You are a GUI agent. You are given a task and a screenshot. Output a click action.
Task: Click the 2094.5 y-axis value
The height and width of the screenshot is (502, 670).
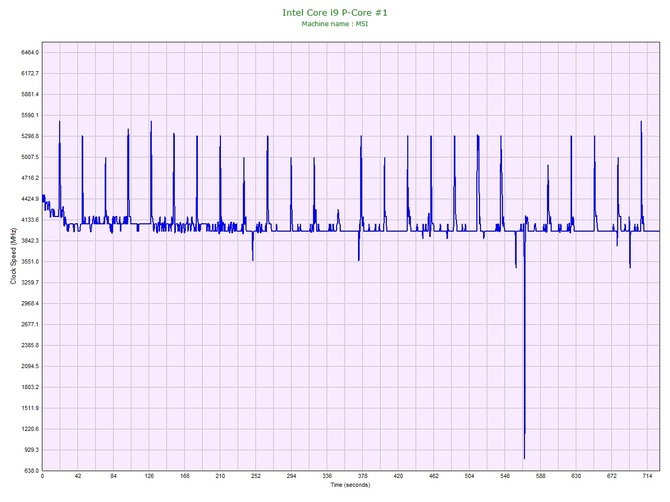click(x=30, y=367)
